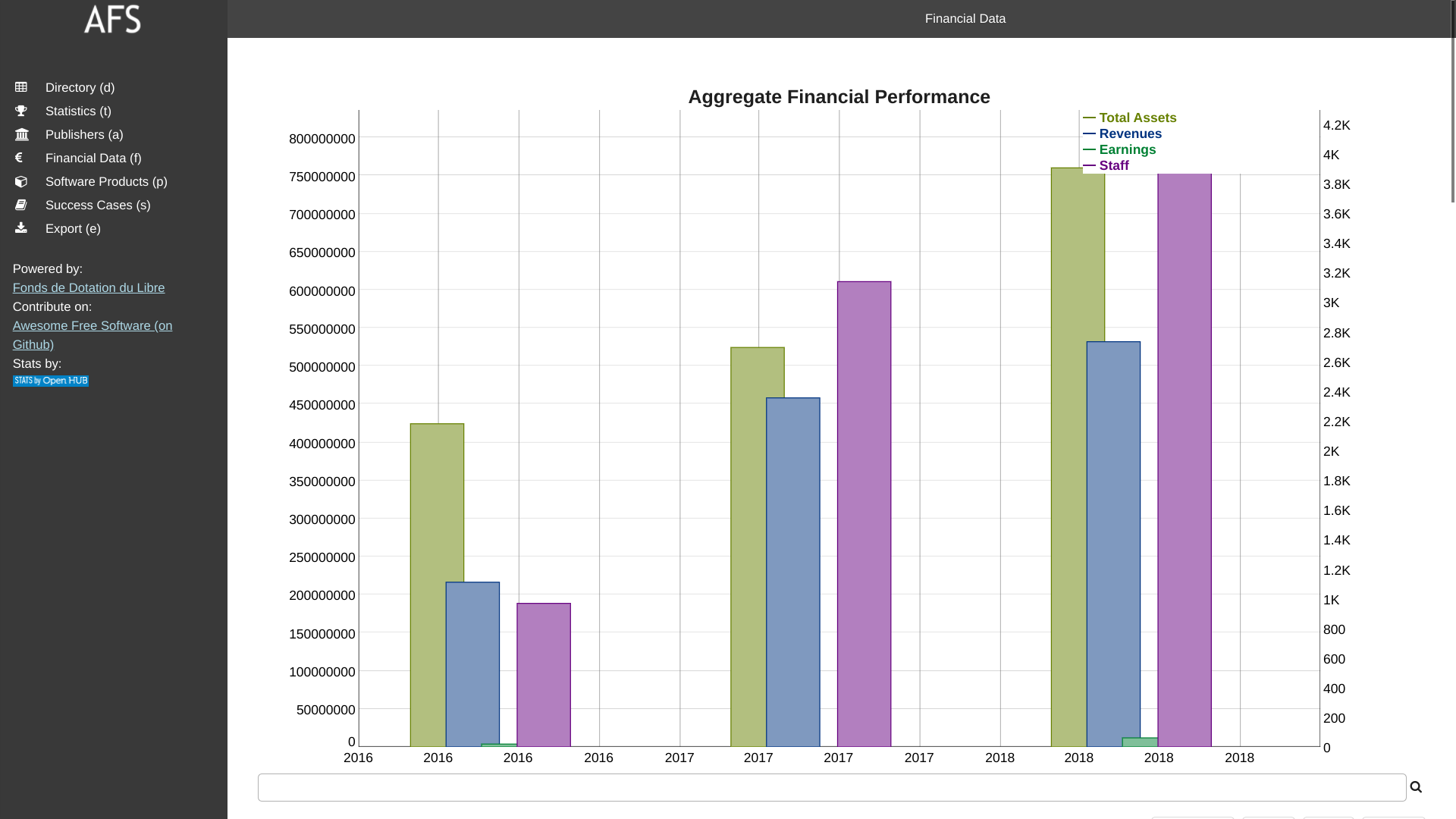
Task: Click the Financial Data euro icon
Action: tap(19, 158)
